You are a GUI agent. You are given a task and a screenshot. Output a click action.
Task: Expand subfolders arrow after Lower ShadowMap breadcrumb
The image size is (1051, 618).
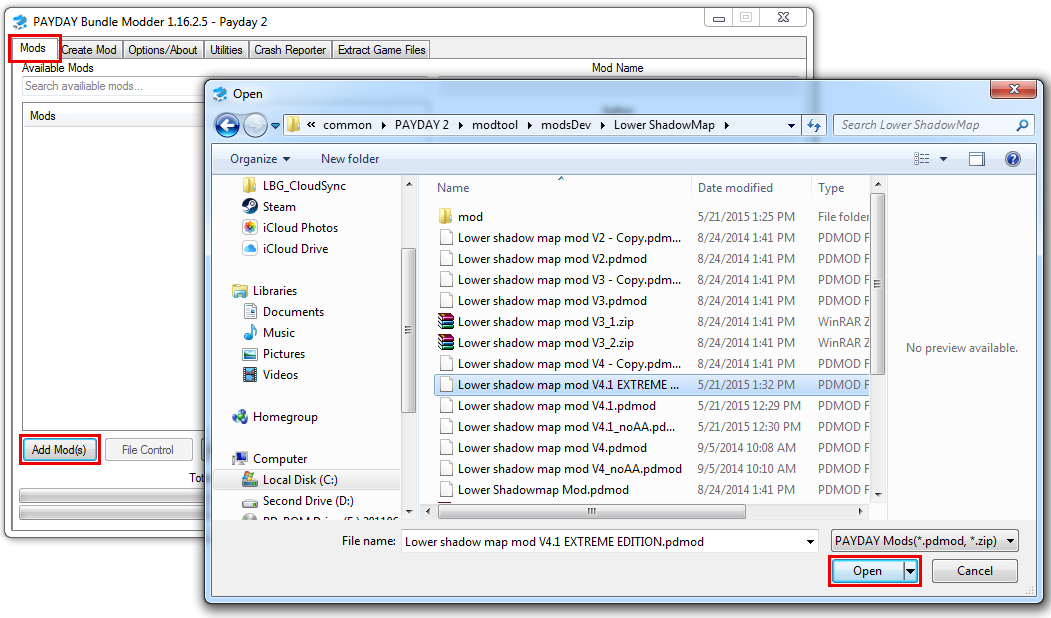pos(727,125)
